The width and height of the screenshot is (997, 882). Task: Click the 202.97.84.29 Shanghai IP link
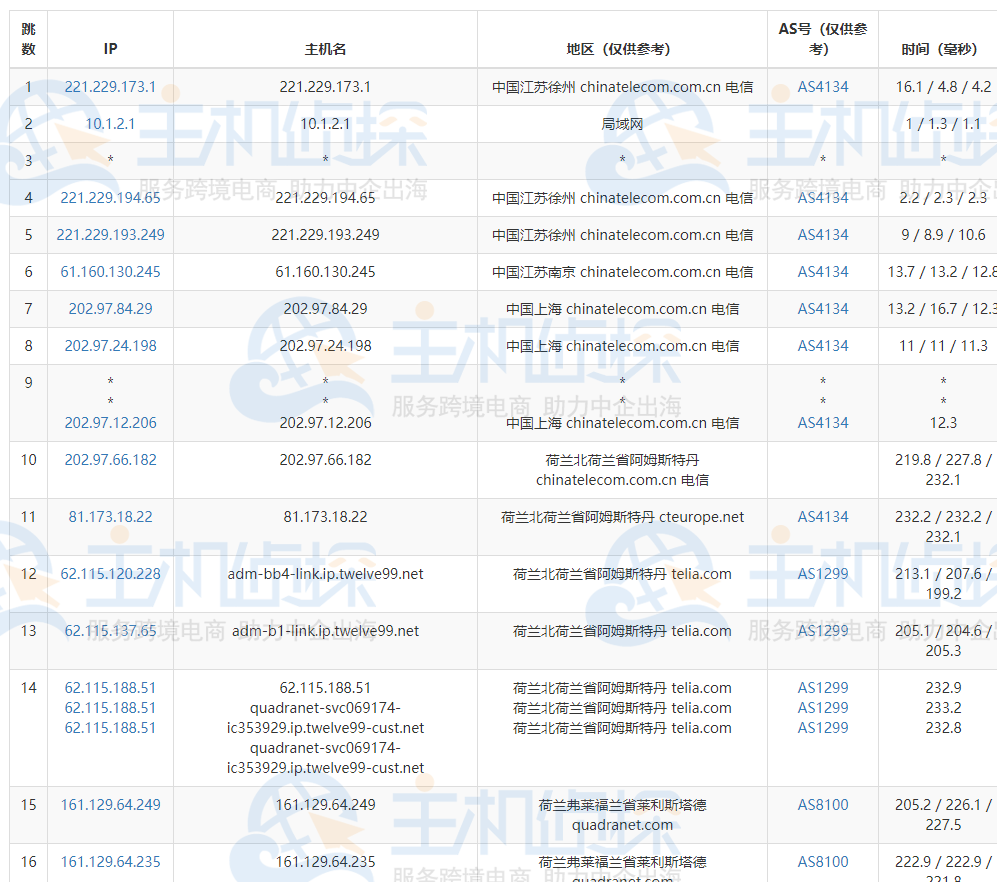tap(109, 309)
